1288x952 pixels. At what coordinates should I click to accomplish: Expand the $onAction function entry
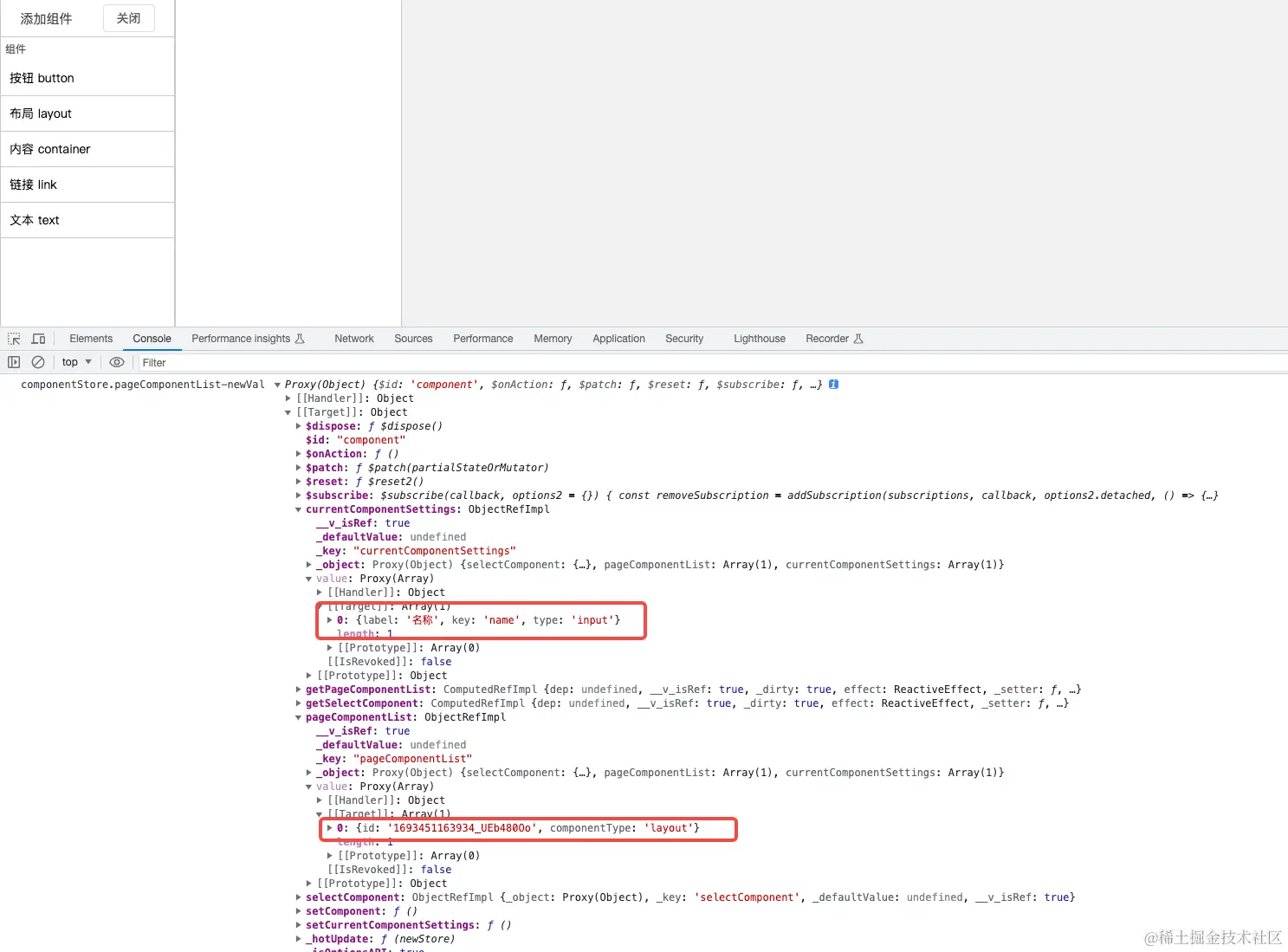[299, 454]
